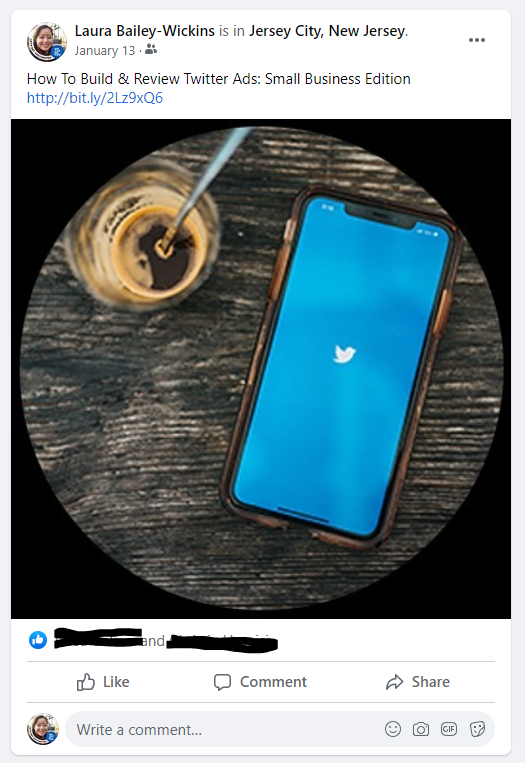Open the Twitter phone post image
Screen dimensions: 525x763
tap(261, 369)
